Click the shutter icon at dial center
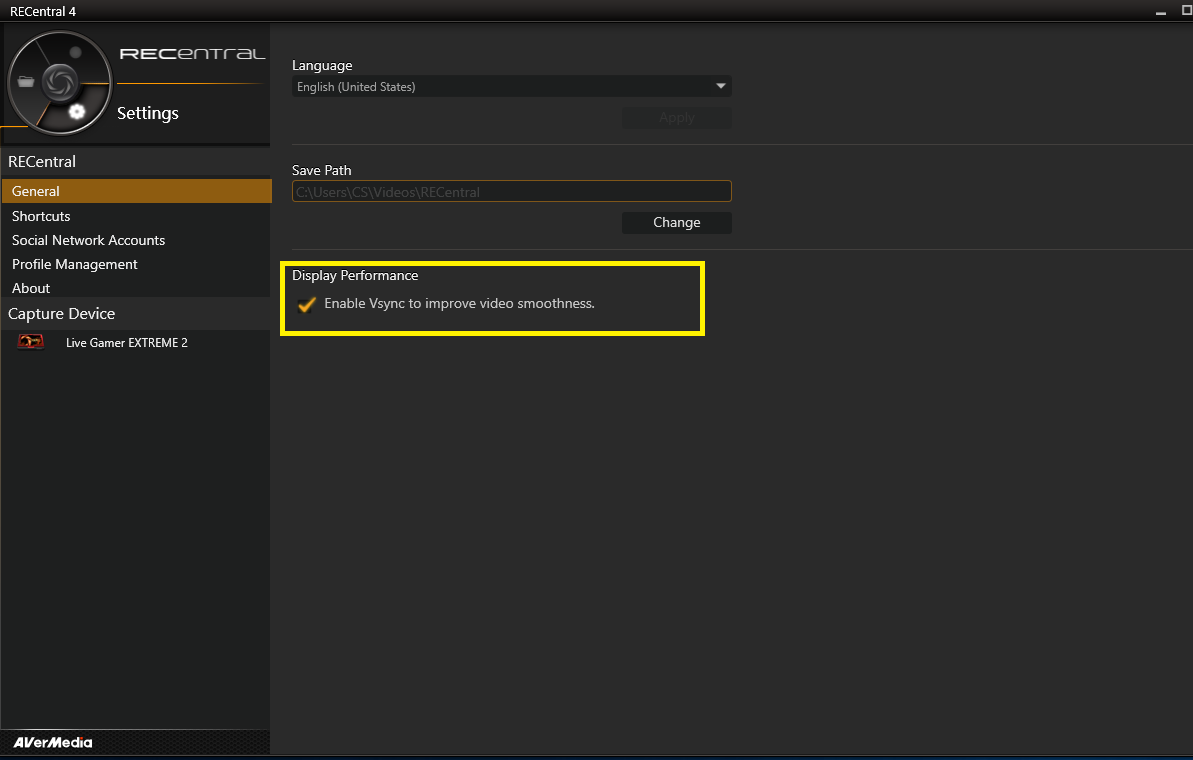Image resolution: width=1193 pixels, height=760 pixels. tap(59, 82)
